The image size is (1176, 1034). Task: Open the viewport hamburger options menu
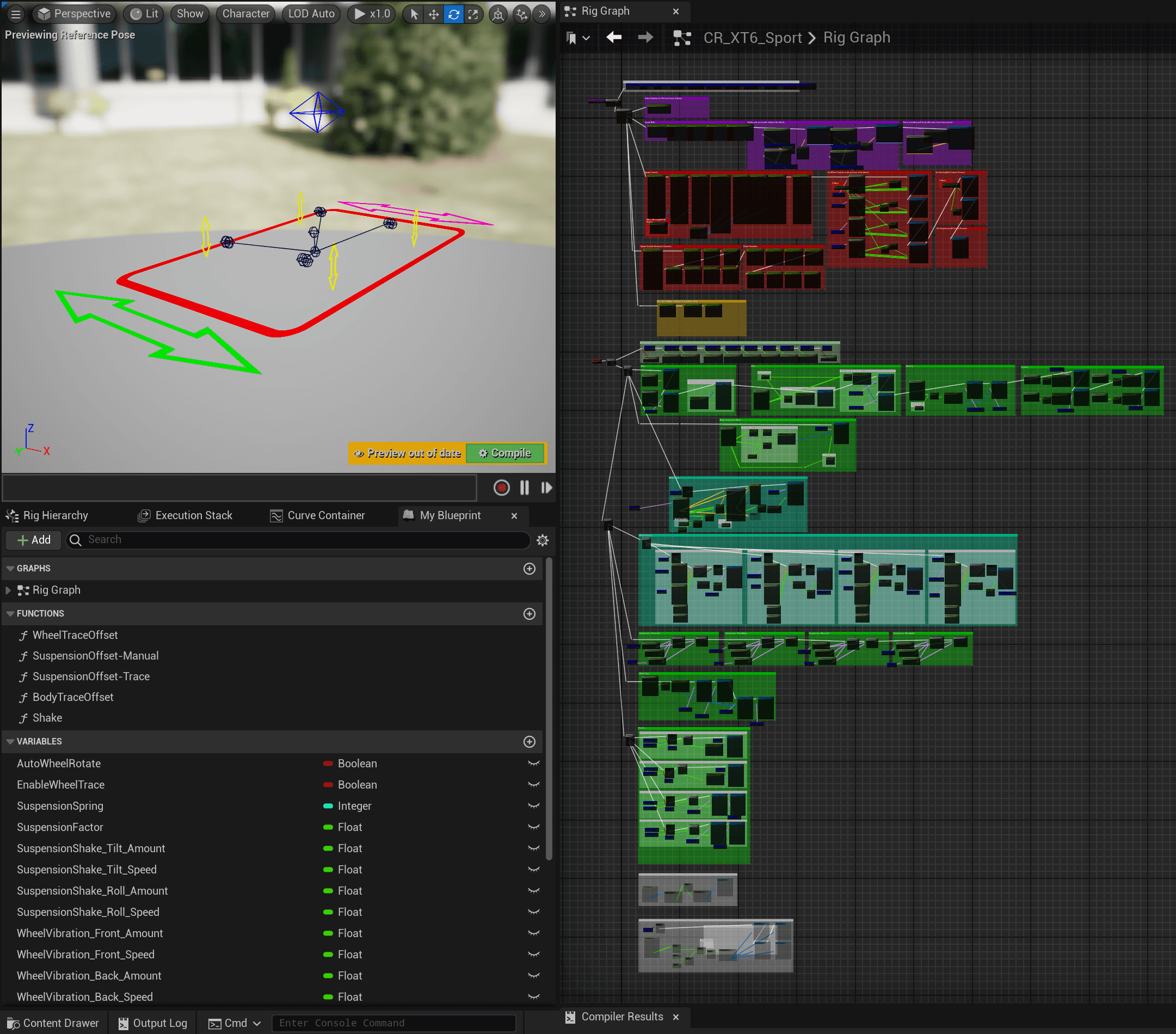(16, 14)
